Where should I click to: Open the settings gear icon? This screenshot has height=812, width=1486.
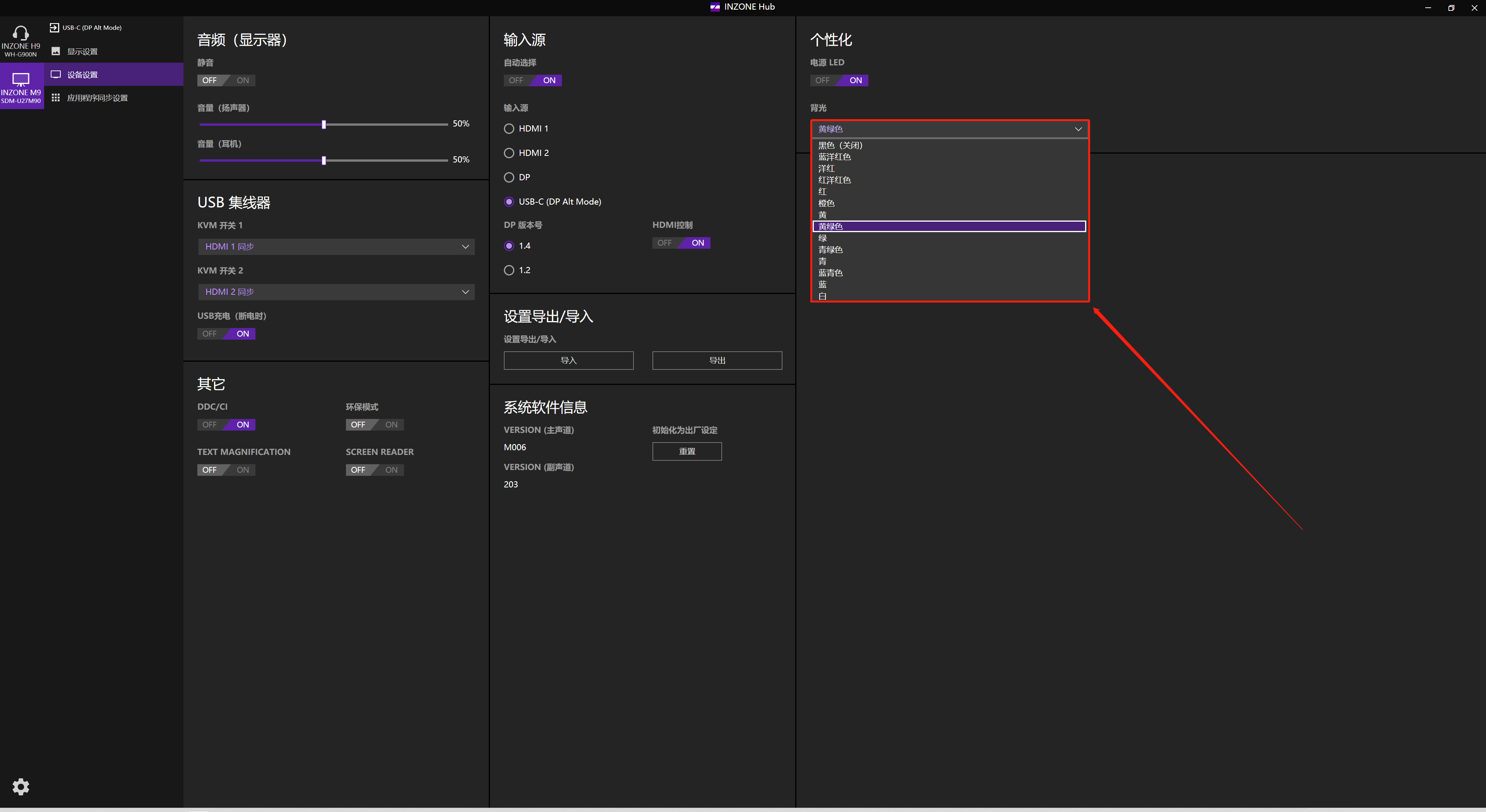(x=21, y=786)
